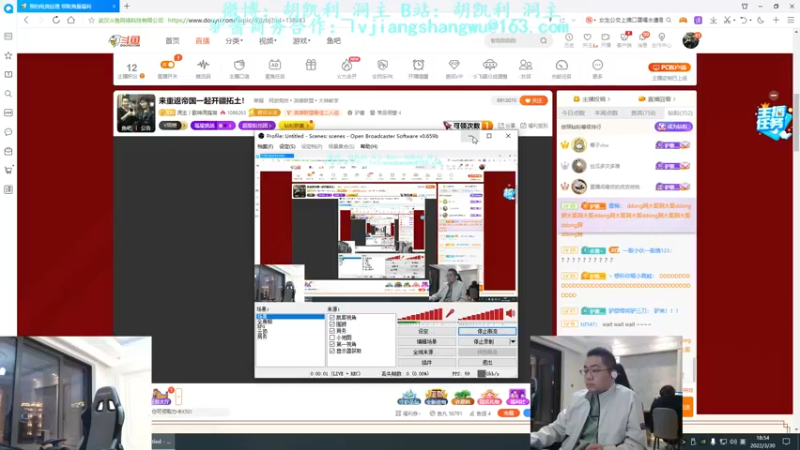The width and height of the screenshot is (800, 450).
Task: Bookmark page with the star icon
Action: 91,20
